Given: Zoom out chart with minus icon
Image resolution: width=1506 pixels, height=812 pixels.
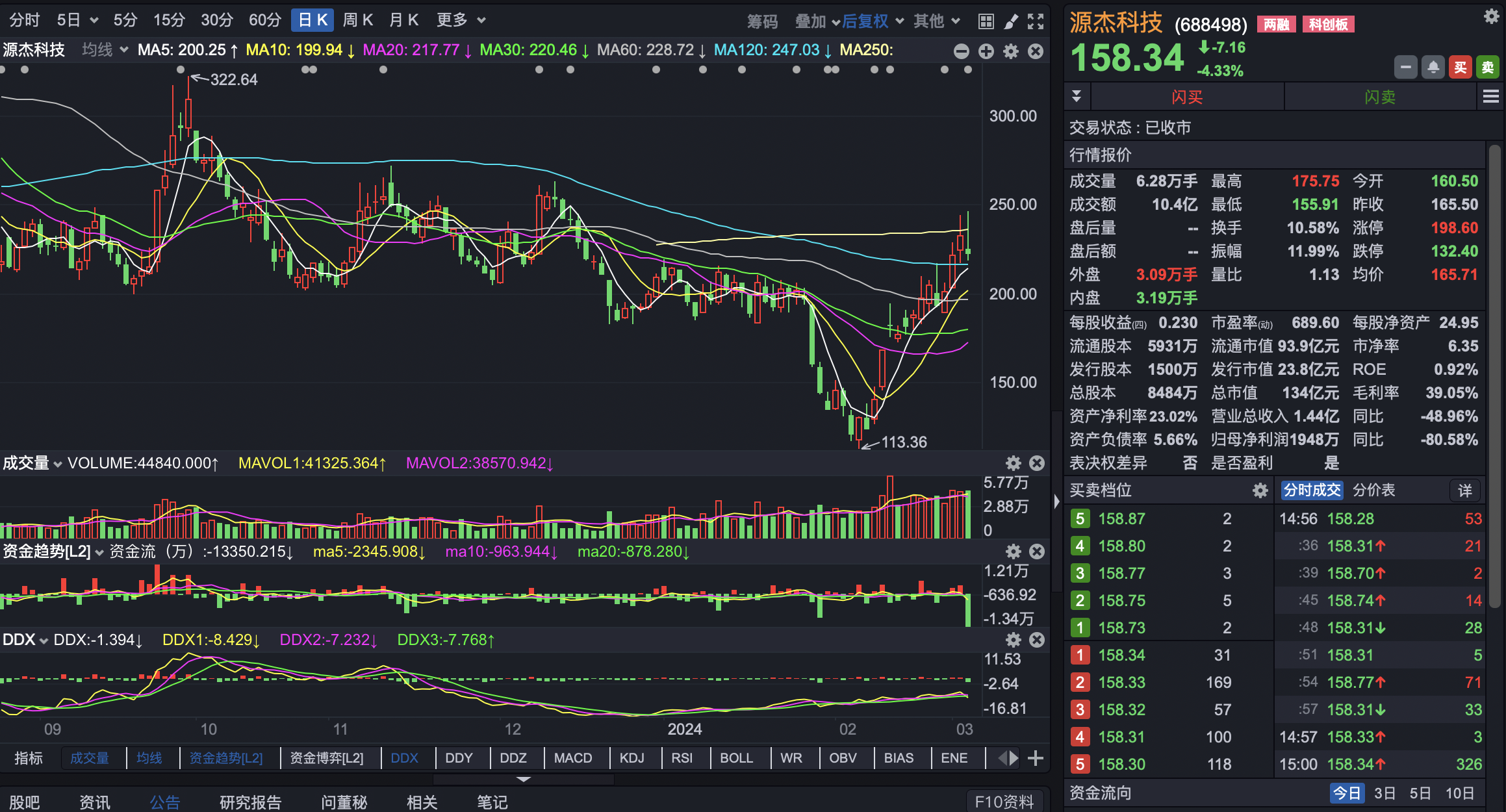Looking at the screenshot, I should pos(962,51).
